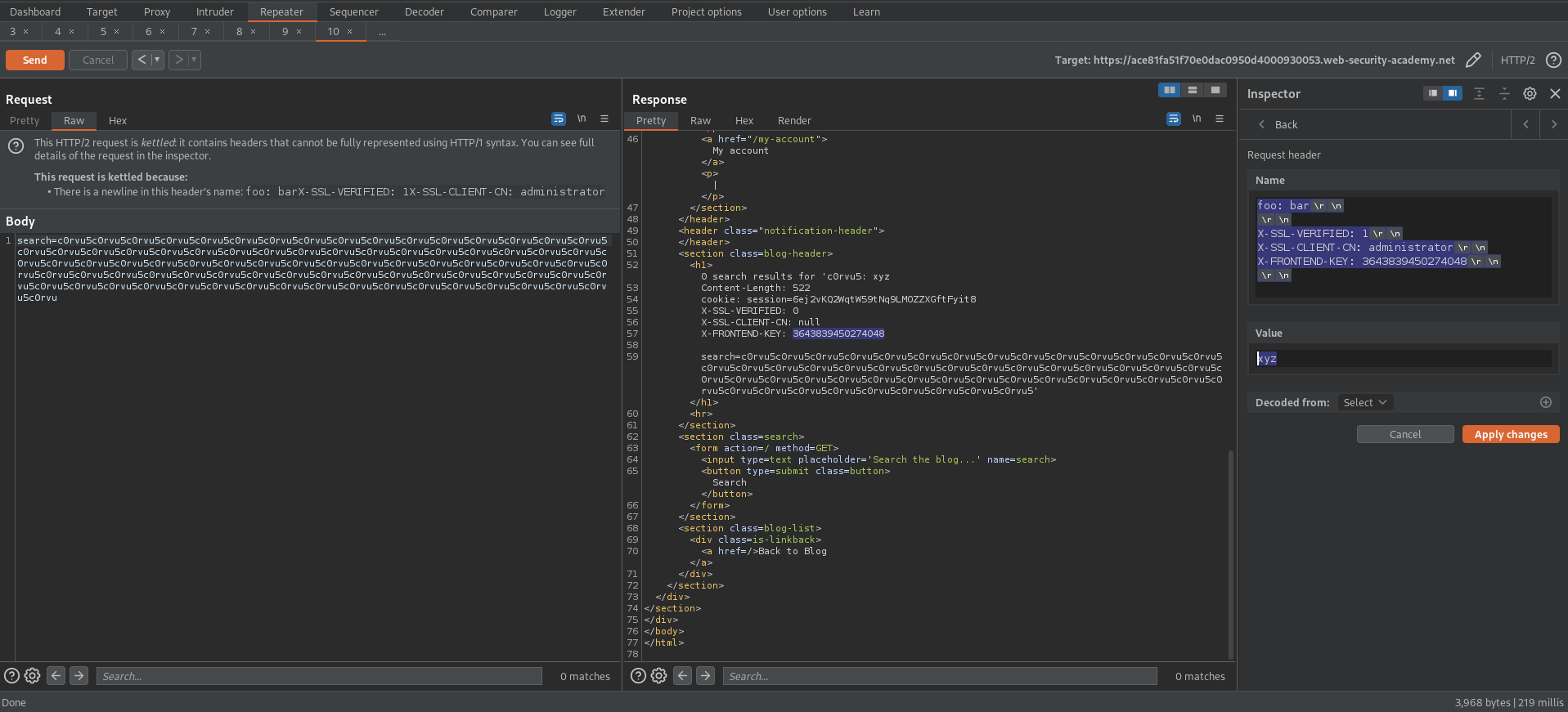Toggle response word wrap icon
This screenshot has height=712, width=1568.
(1174, 119)
